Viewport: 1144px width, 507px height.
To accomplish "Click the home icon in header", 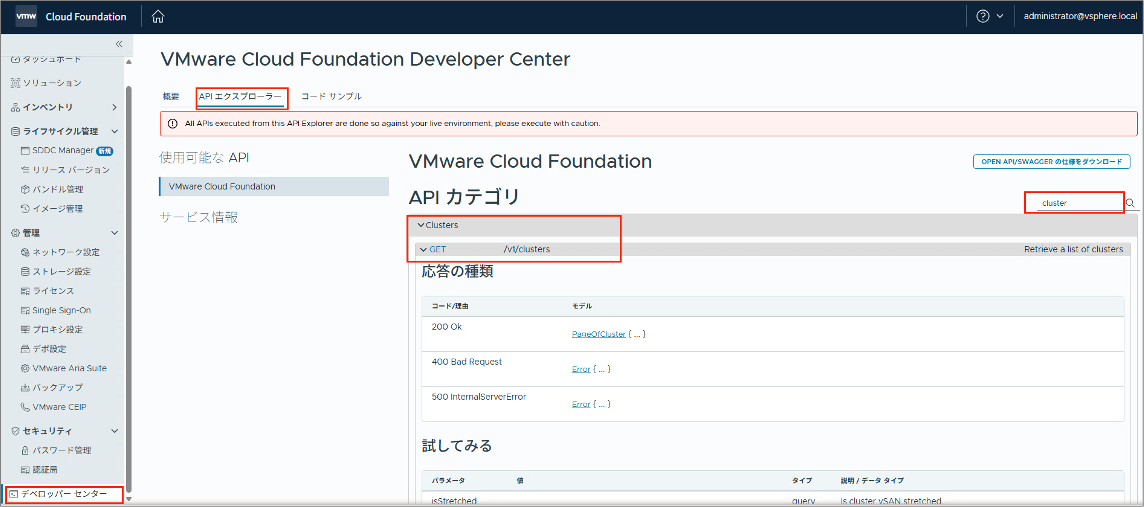I will tap(158, 16).
